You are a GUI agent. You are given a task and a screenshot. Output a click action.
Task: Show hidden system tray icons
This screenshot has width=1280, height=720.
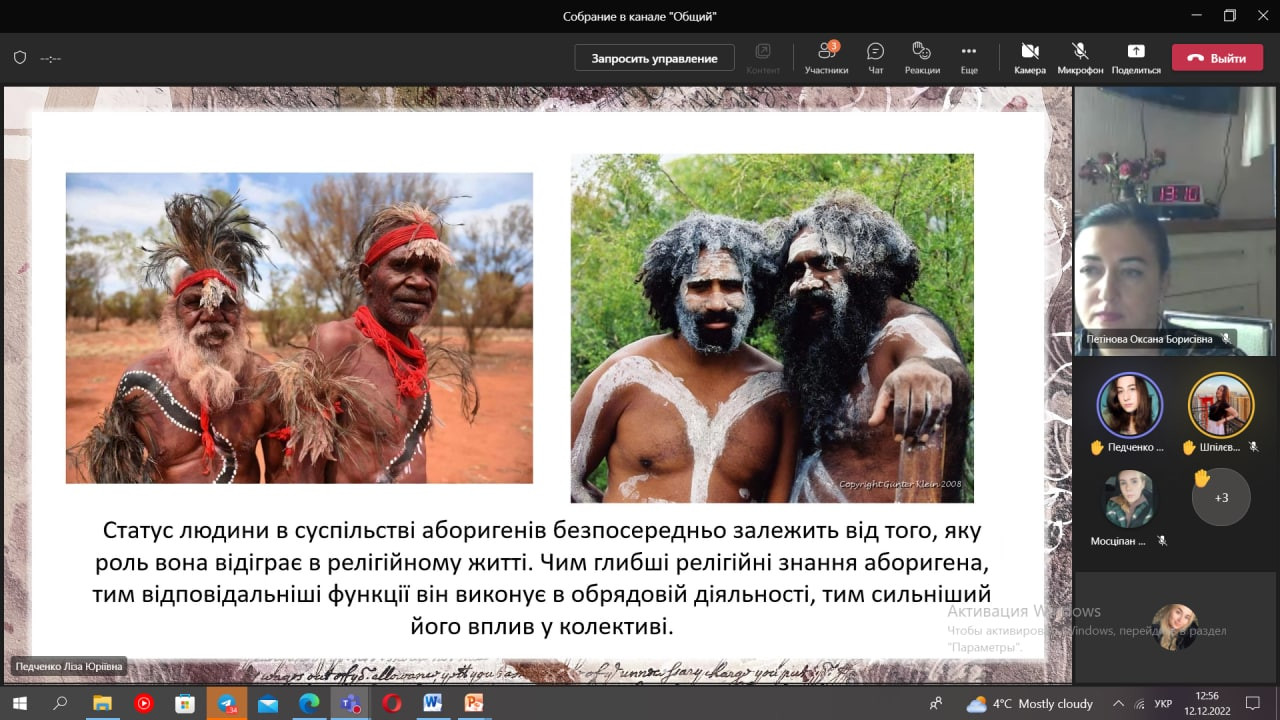1118,704
